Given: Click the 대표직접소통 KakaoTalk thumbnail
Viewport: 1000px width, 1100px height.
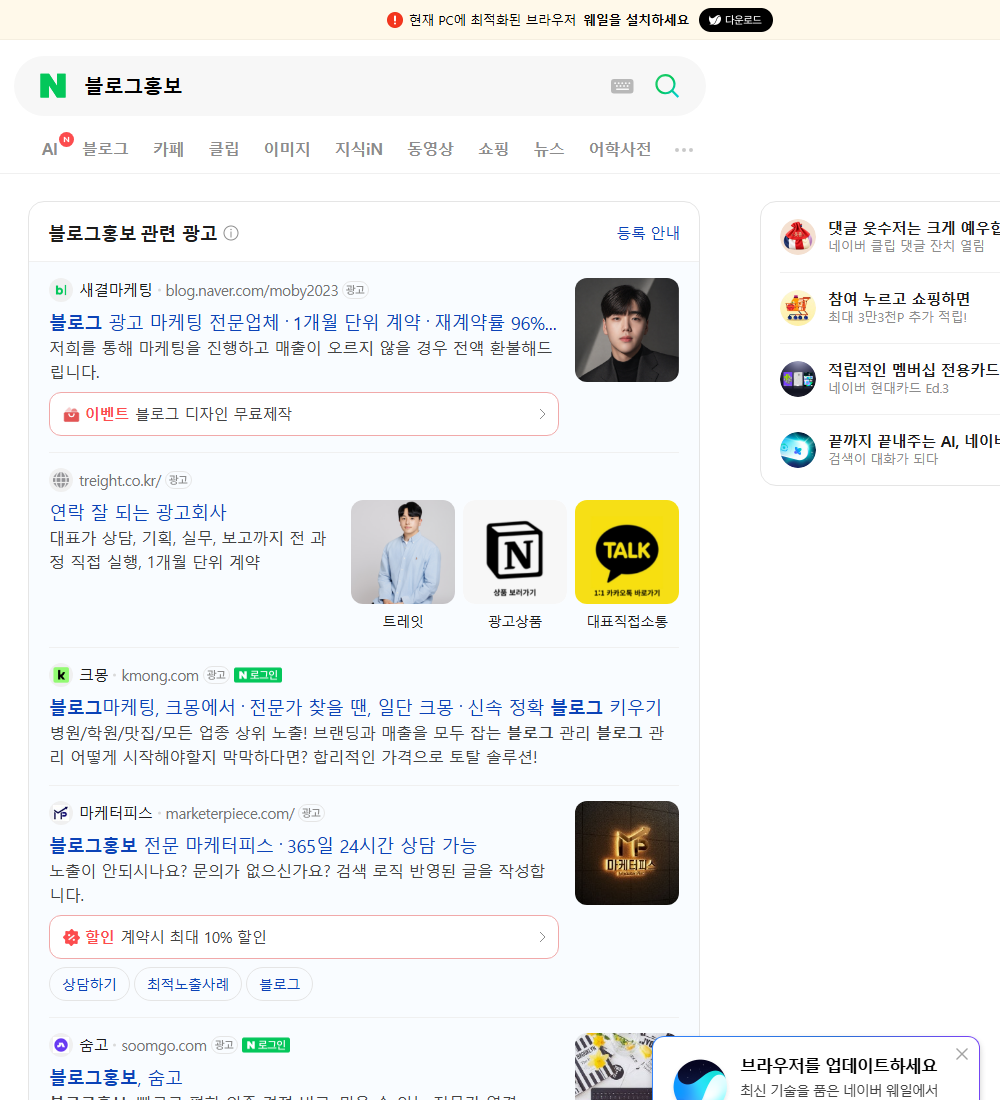Looking at the screenshot, I should tap(627, 552).
